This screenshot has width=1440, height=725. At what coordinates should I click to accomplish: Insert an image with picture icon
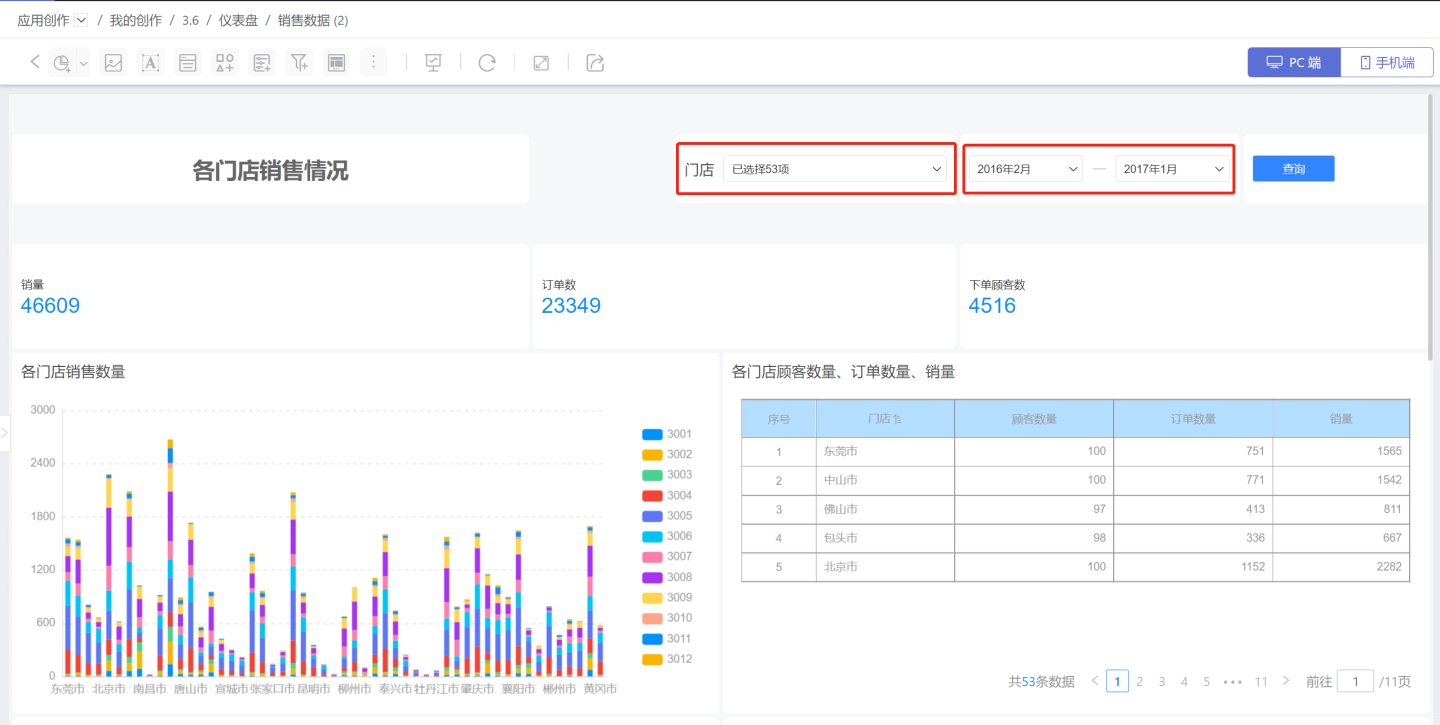click(114, 63)
